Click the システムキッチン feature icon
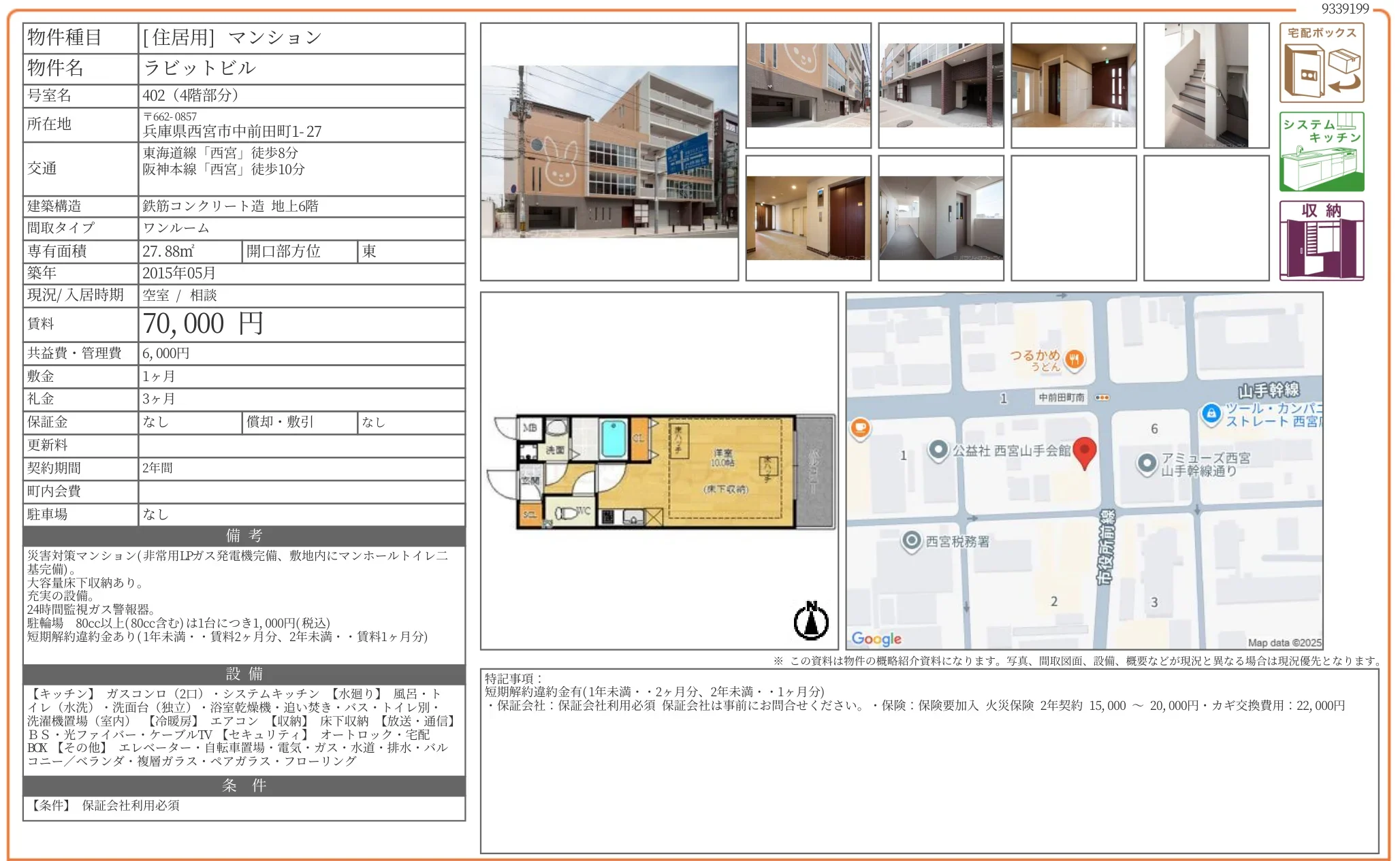This screenshot has width=1400, height=861. point(1321,151)
